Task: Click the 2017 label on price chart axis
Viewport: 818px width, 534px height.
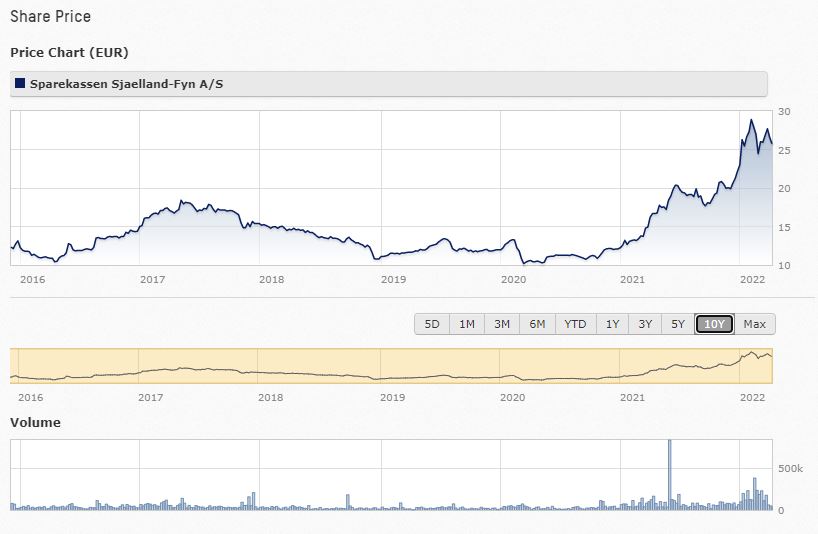Action: (x=152, y=279)
